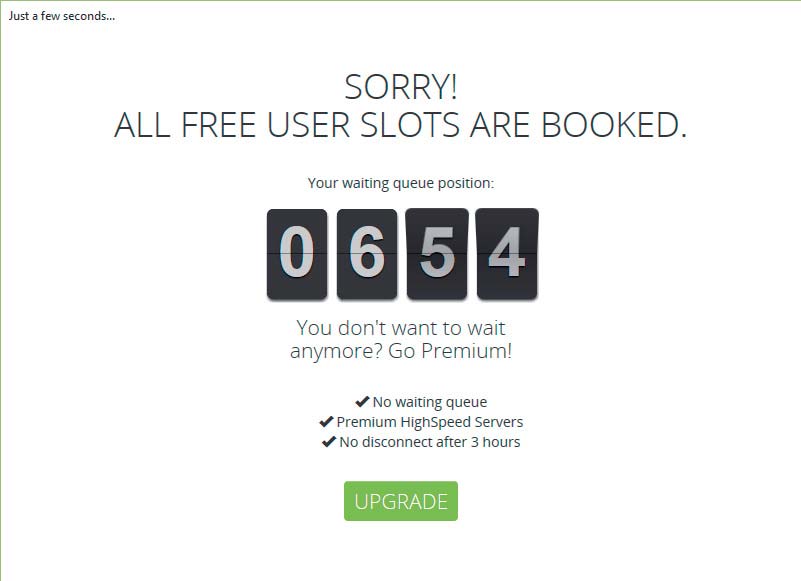
Task: Click the green UPGRADE button
Action: (x=400, y=501)
